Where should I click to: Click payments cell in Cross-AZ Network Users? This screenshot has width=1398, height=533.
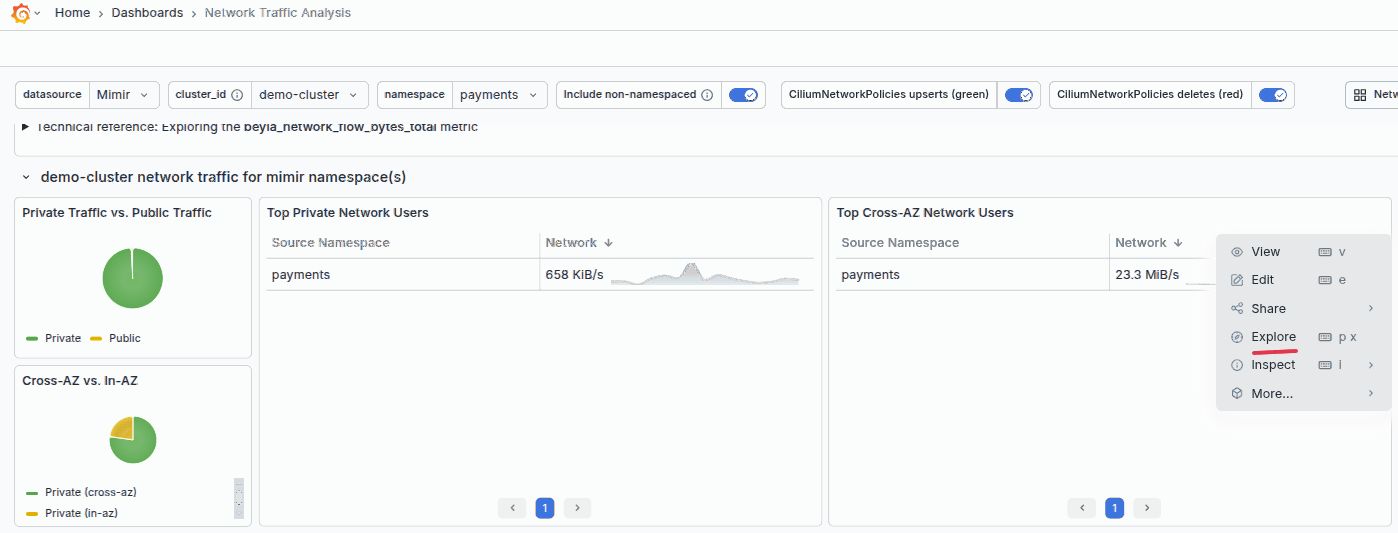click(871, 275)
